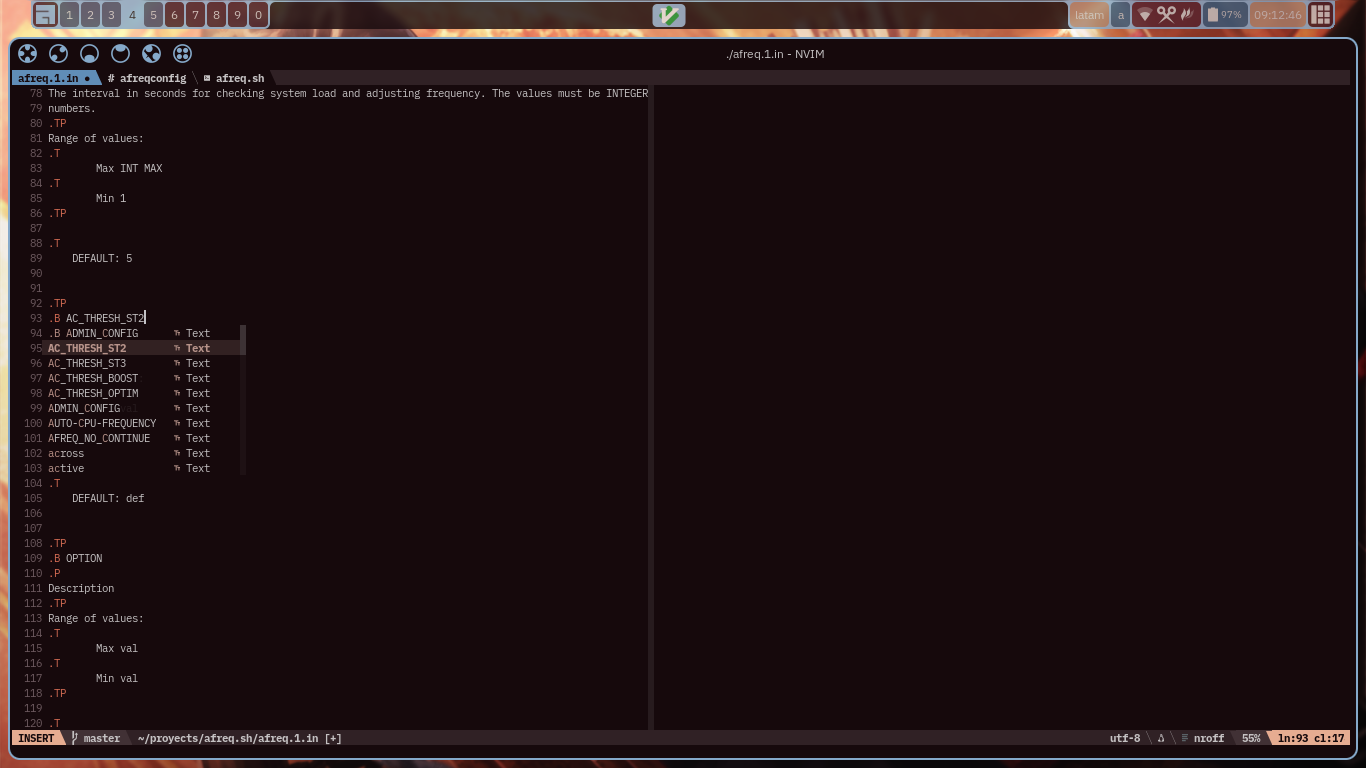Screen dimensions: 1366x768
Task: Switch to the afreq.sh buffer tab
Action: coord(239,78)
